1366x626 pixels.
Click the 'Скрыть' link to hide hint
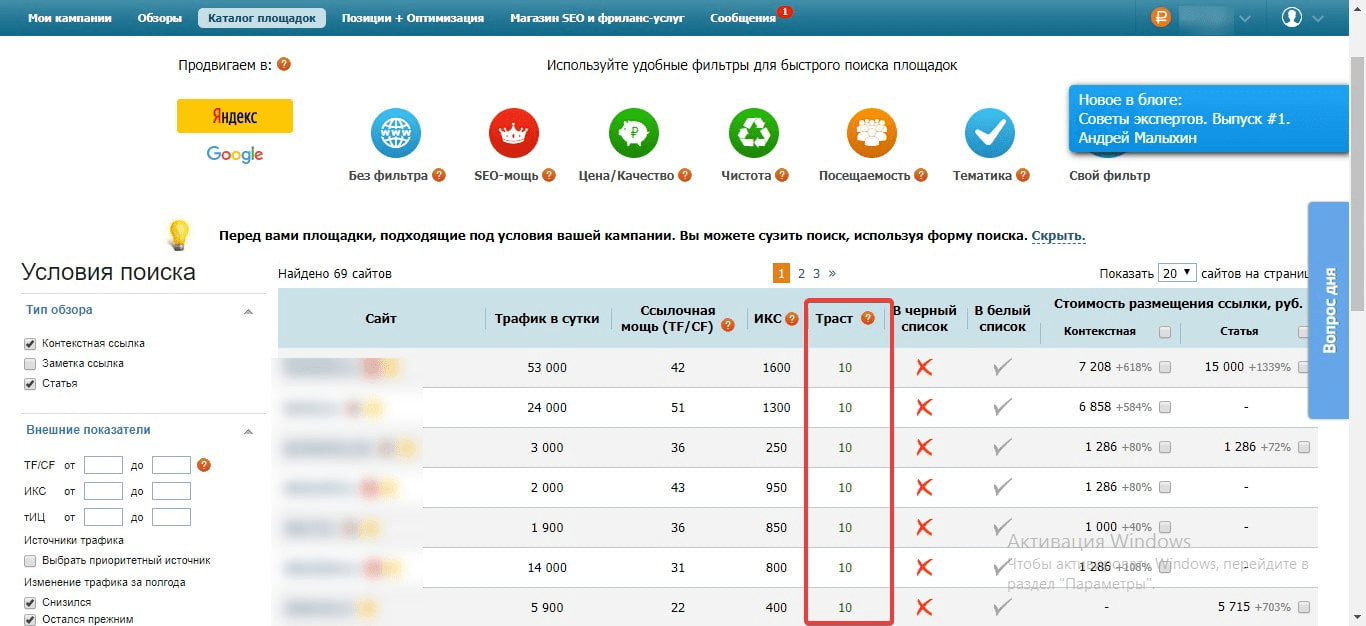pyautogui.click(x=1058, y=236)
